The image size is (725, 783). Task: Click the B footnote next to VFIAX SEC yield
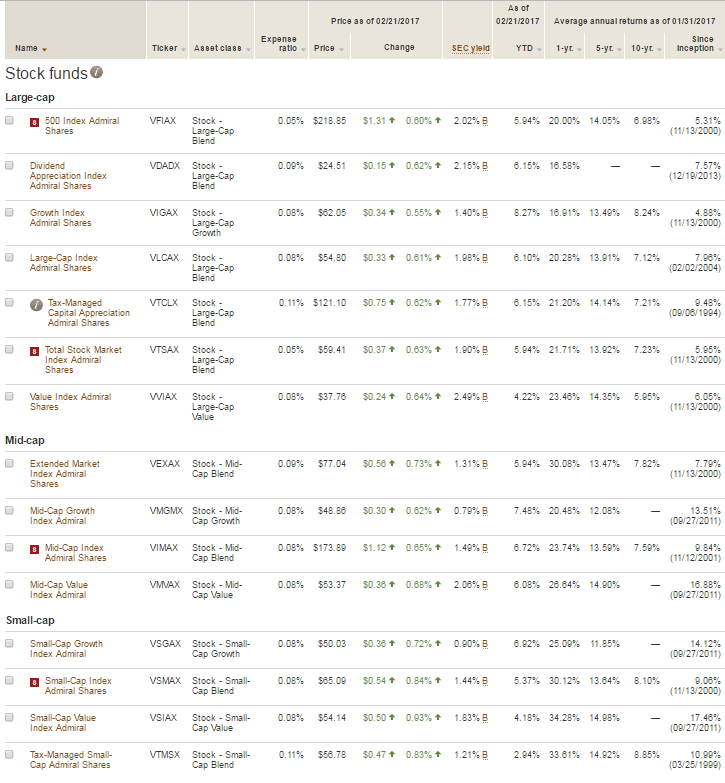(485, 121)
